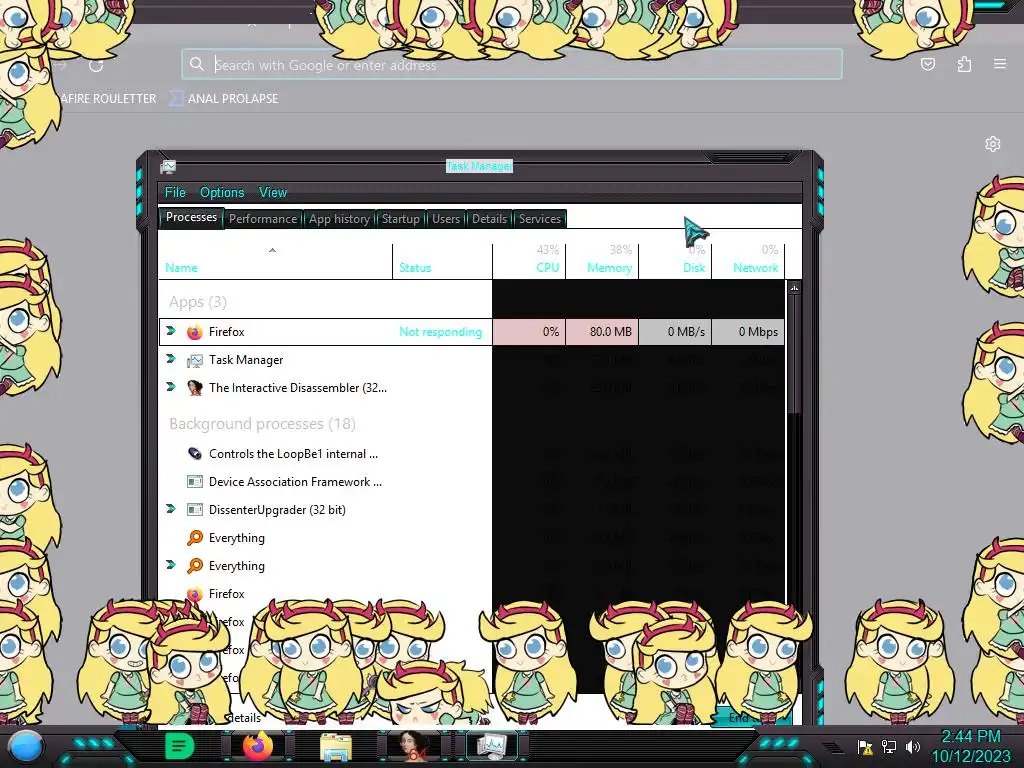Click the Background processes (18) header

[262, 424]
